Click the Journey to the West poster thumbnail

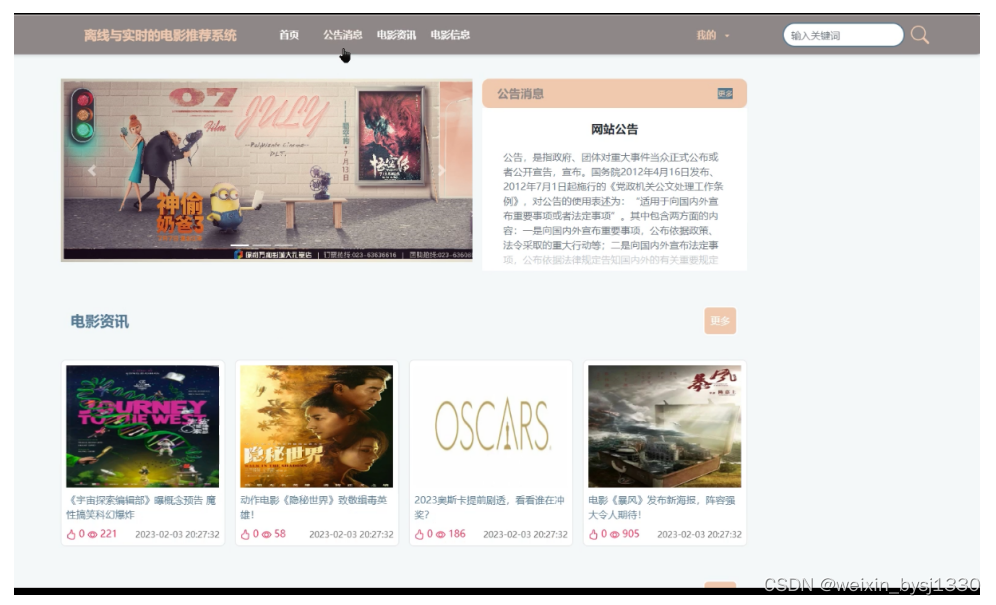point(142,426)
